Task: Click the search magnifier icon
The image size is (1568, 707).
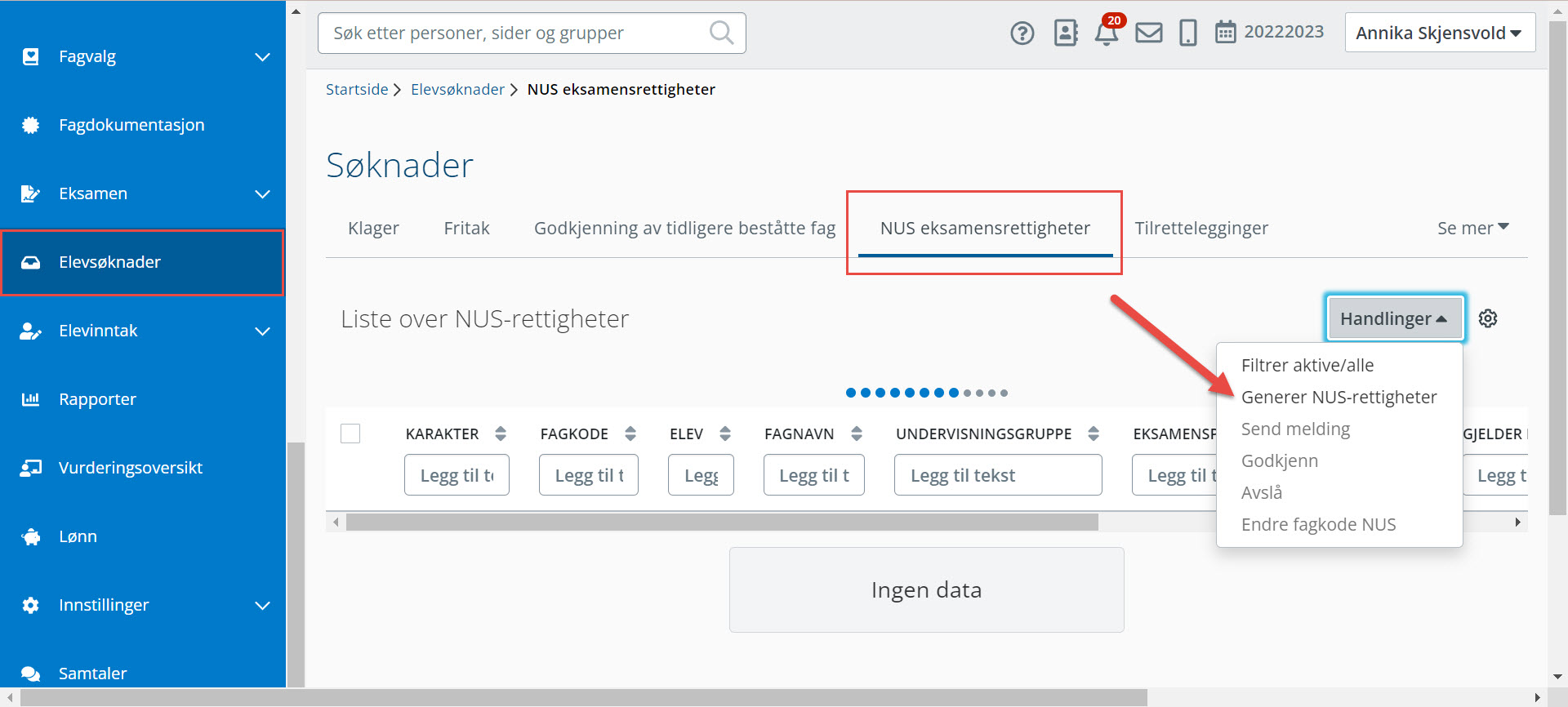Action: point(721,33)
